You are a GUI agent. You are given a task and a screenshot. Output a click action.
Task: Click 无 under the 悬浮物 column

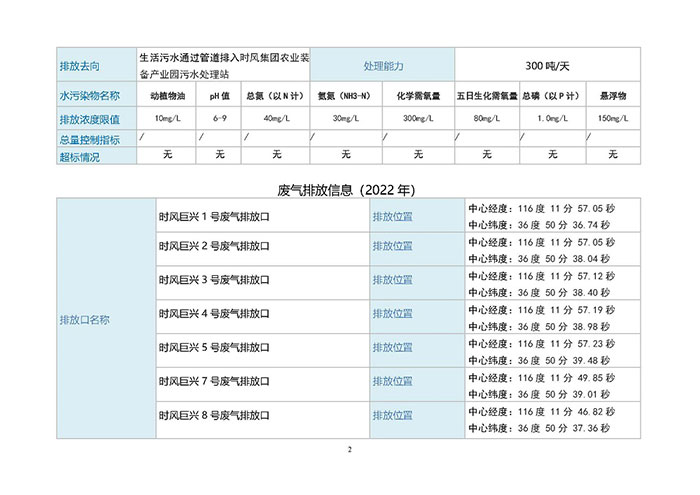[613, 154]
